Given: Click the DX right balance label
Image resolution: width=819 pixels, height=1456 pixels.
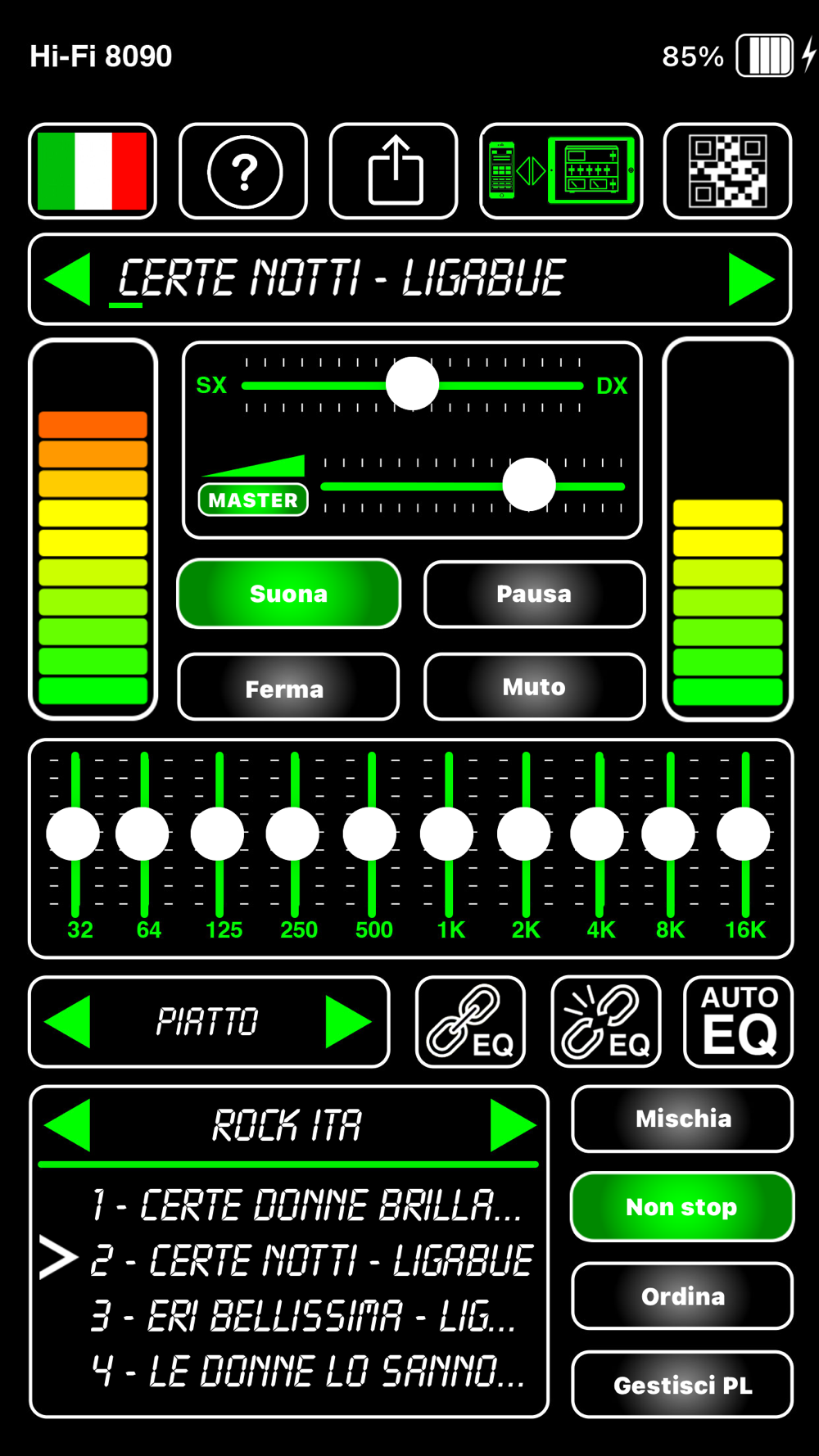Looking at the screenshot, I should click(612, 386).
